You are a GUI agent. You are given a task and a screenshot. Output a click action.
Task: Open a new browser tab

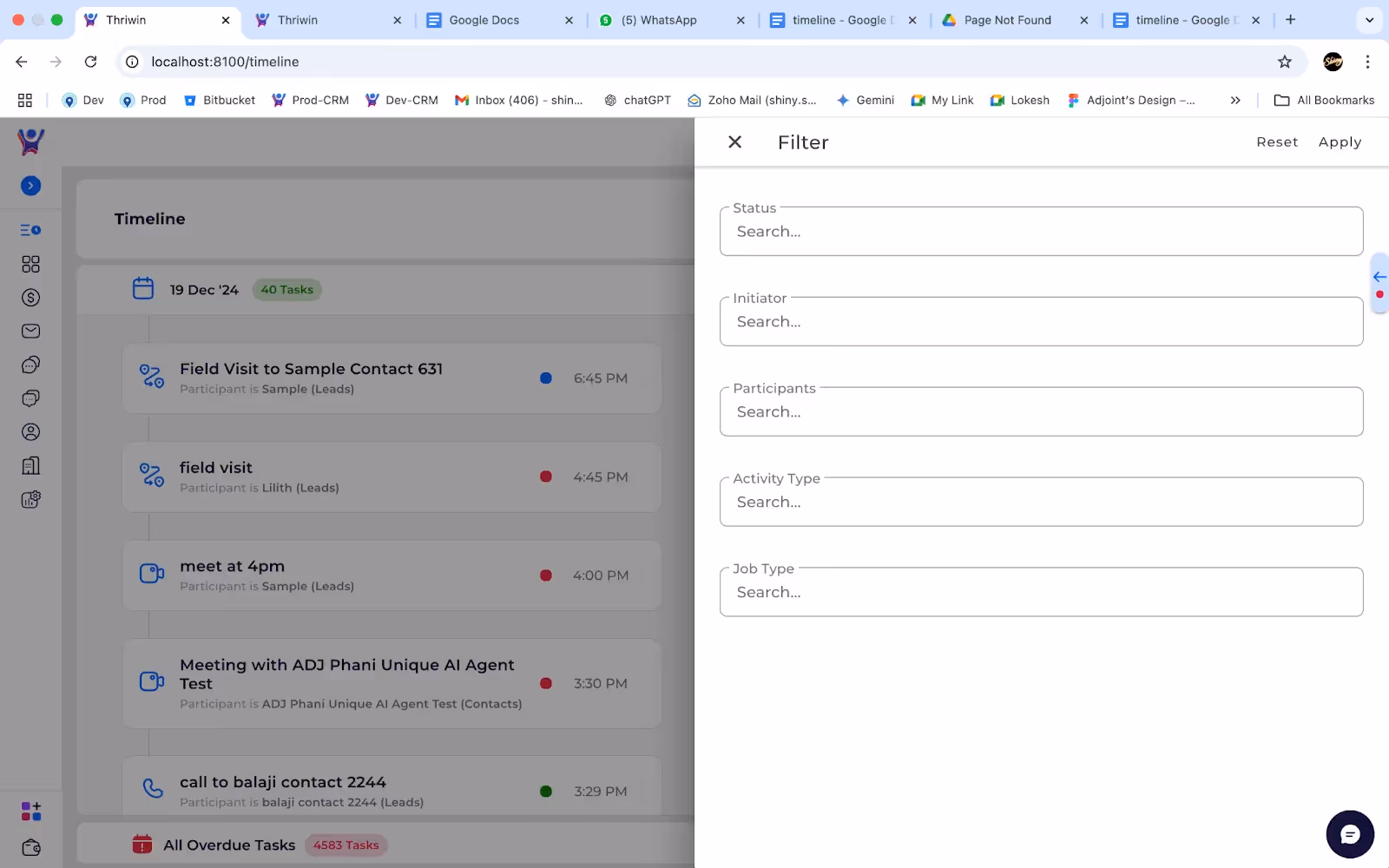(1290, 20)
